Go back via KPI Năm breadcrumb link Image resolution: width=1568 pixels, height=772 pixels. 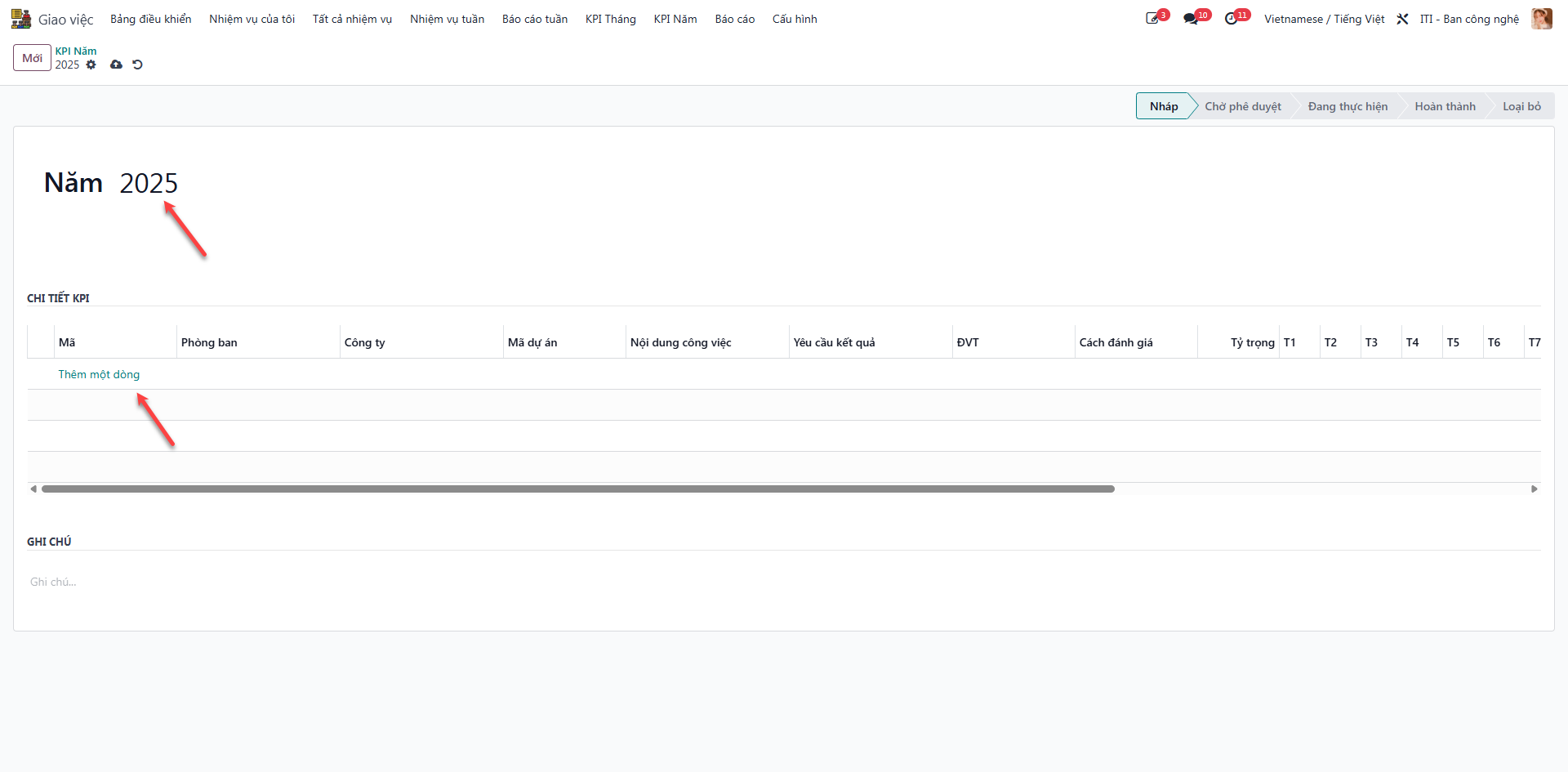pos(76,51)
